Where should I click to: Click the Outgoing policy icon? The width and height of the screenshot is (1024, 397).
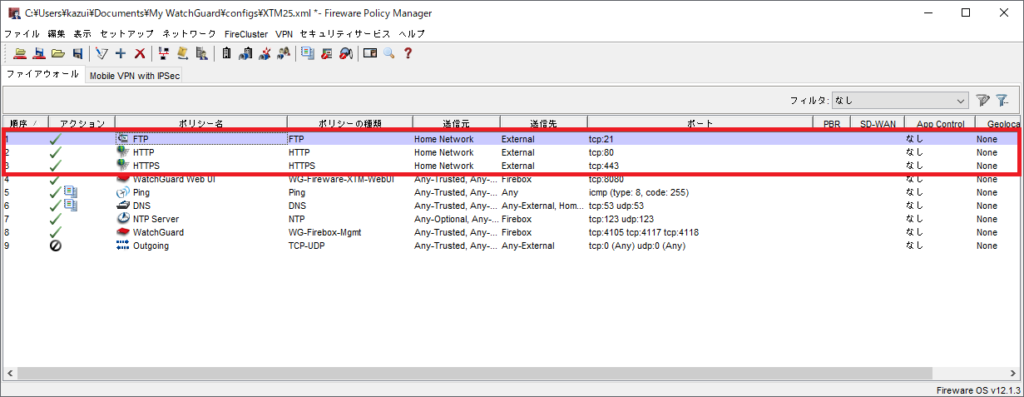point(122,246)
